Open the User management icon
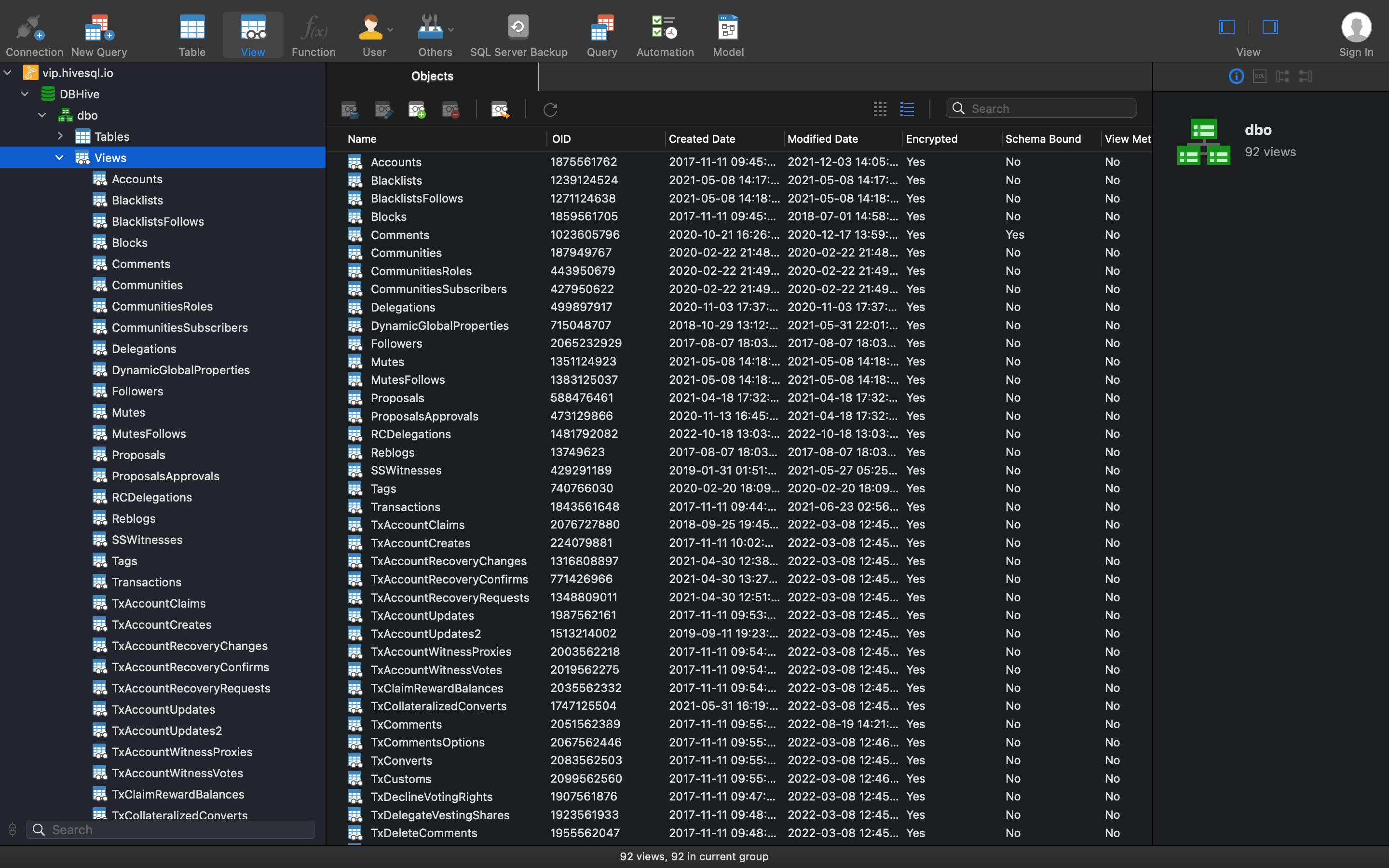 [370, 27]
